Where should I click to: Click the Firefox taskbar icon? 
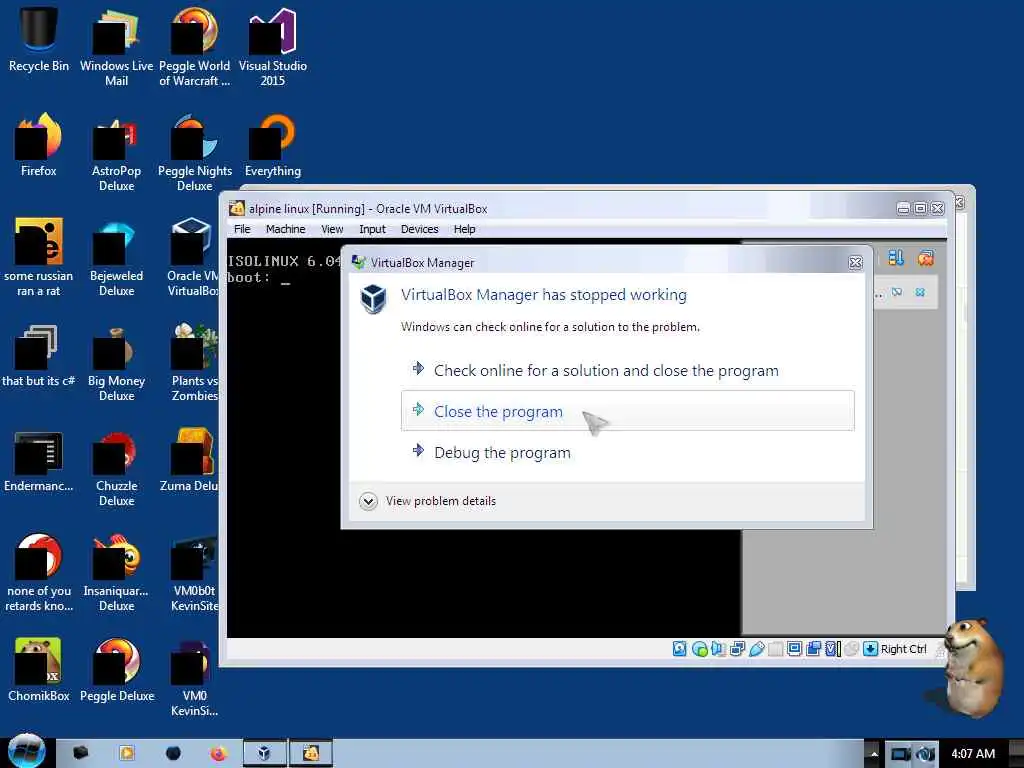[x=218, y=754]
